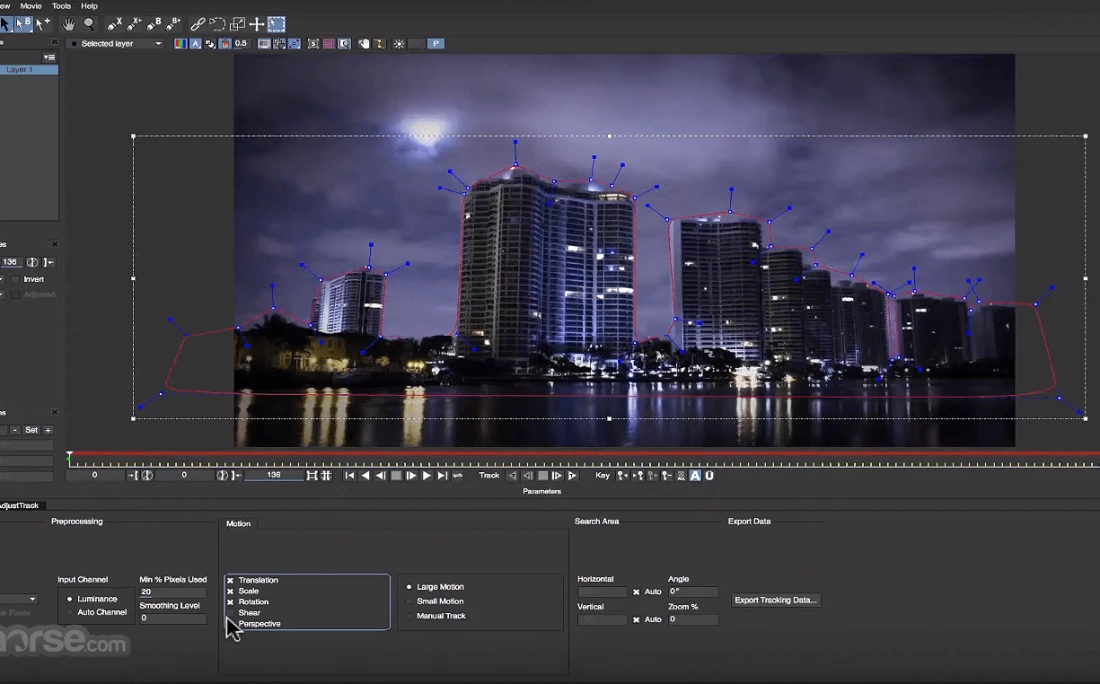Click the link layers chain icon
This screenshot has height=684, width=1100.
(197, 24)
